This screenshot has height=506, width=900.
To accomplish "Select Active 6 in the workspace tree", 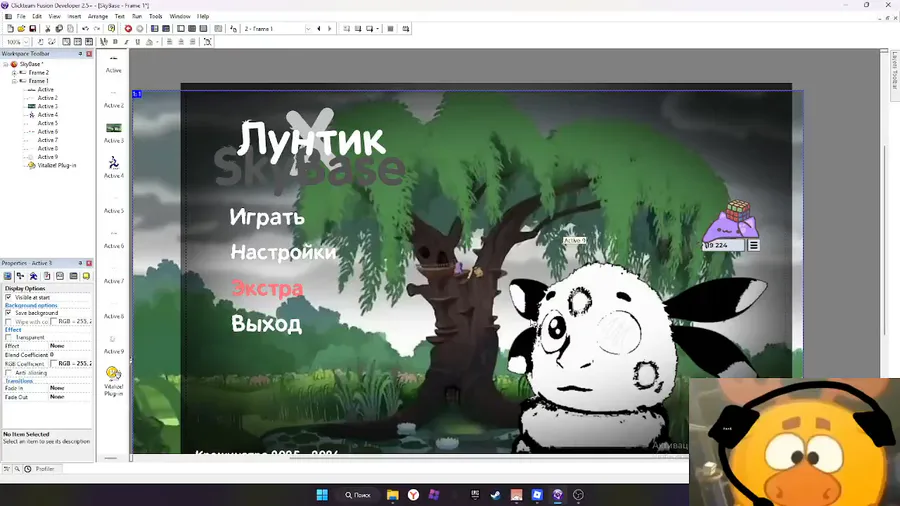I will (47, 132).
